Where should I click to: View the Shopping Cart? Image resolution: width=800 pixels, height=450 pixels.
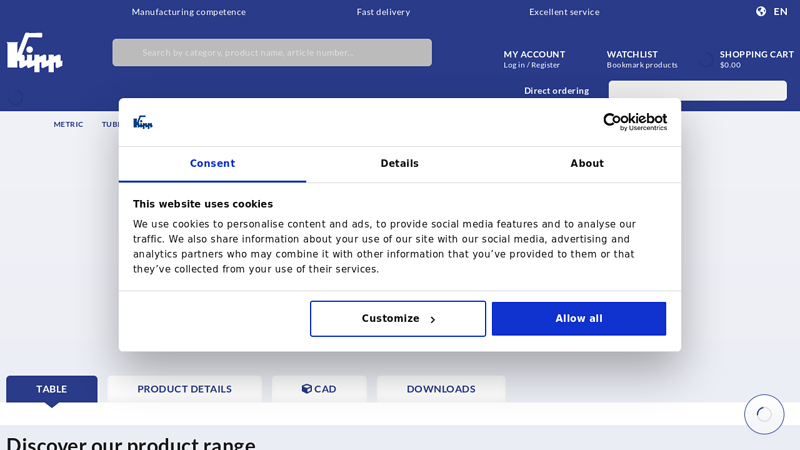click(755, 59)
